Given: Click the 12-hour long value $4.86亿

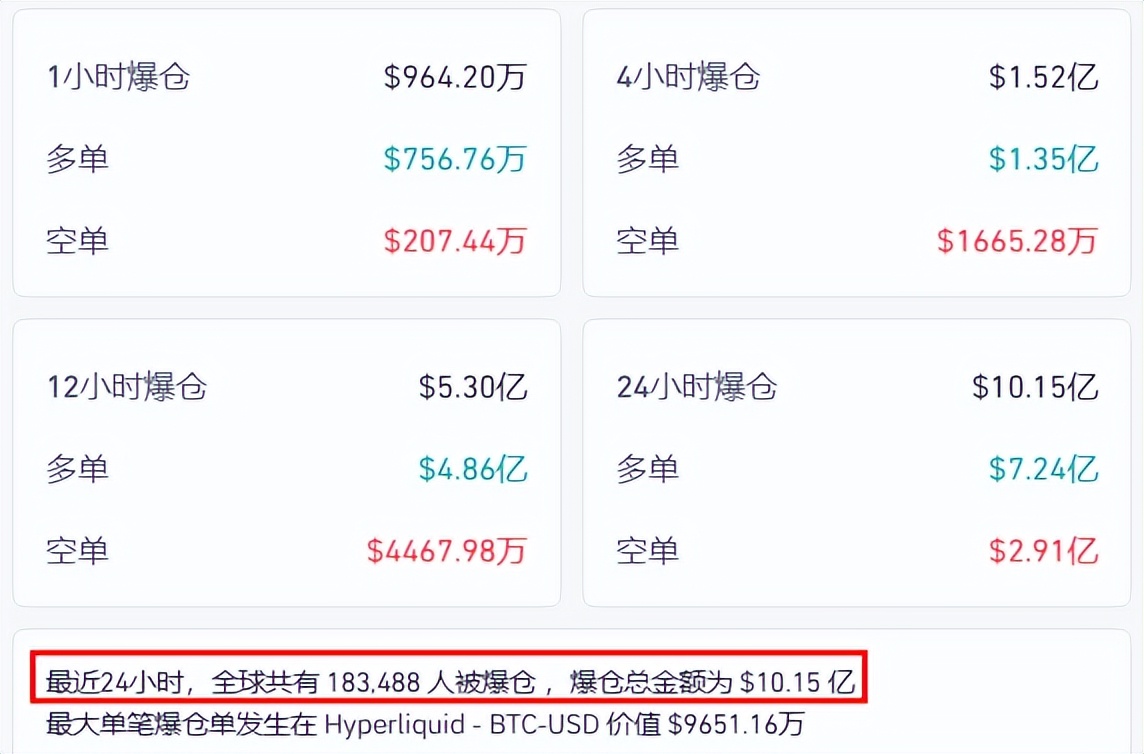Looking at the screenshot, I should (473, 468).
